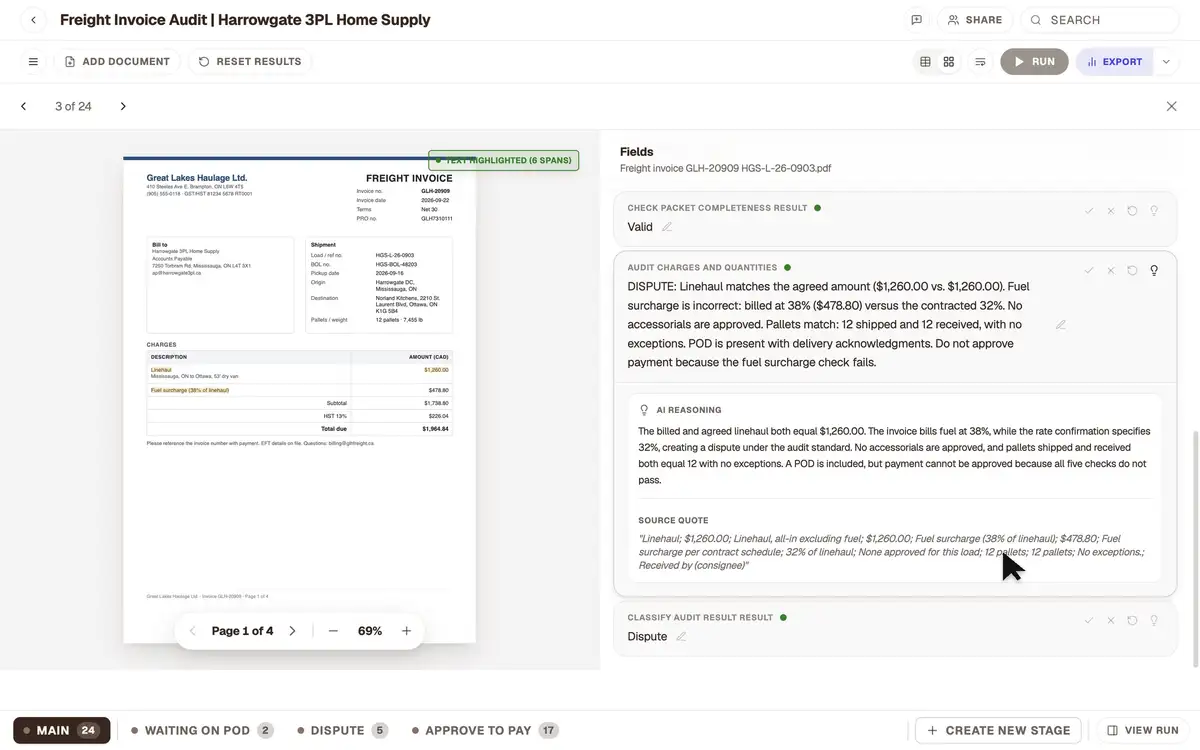1200x750 pixels.
Task: Switch to table view icon
Action: [925, 62]
